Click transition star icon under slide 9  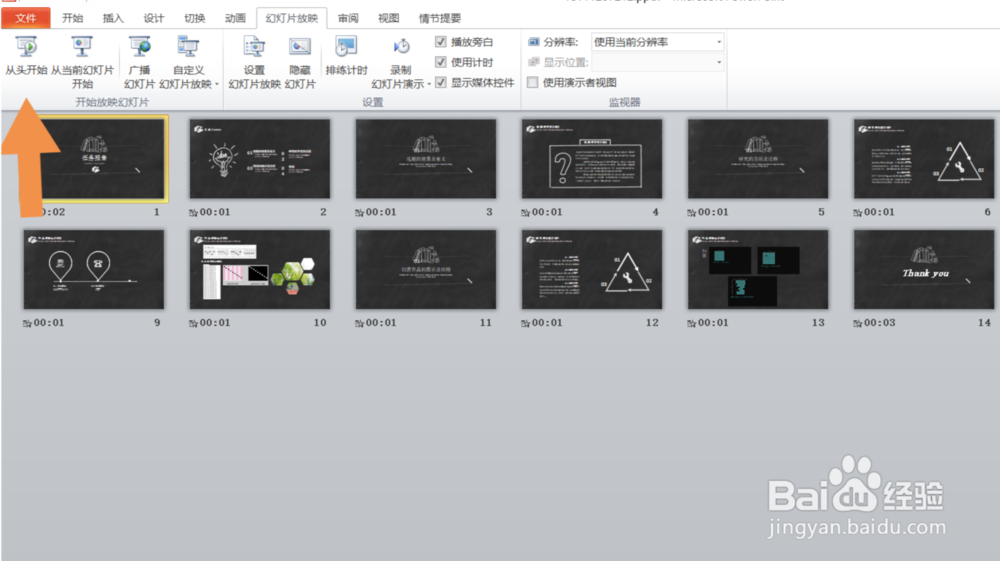click(27, 324)
